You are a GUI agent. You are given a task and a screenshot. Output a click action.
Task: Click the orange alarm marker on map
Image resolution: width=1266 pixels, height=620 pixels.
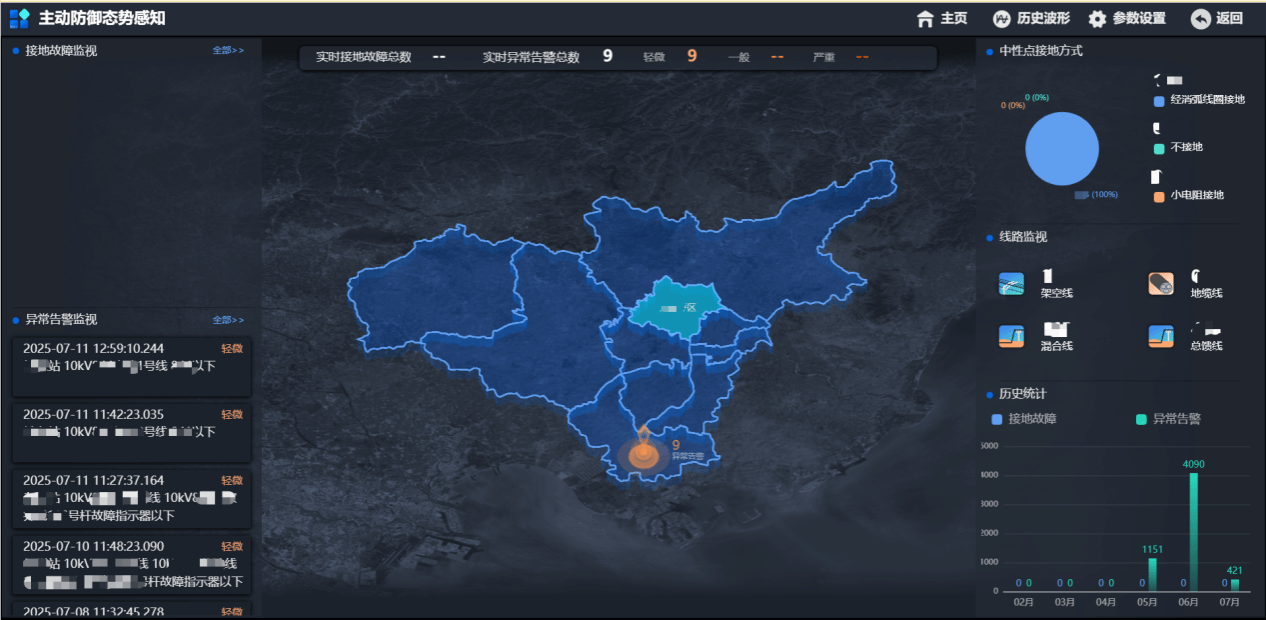pos(644,455)
